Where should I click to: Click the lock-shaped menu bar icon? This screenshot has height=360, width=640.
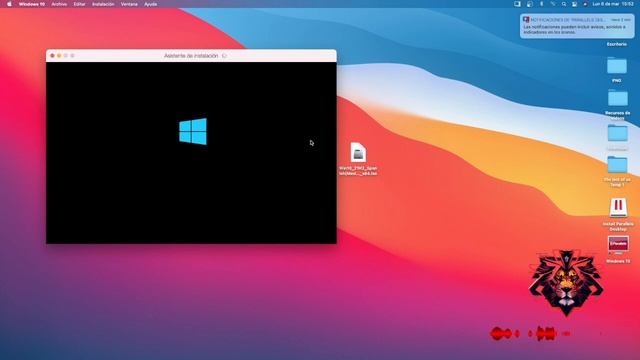(529, 4)
